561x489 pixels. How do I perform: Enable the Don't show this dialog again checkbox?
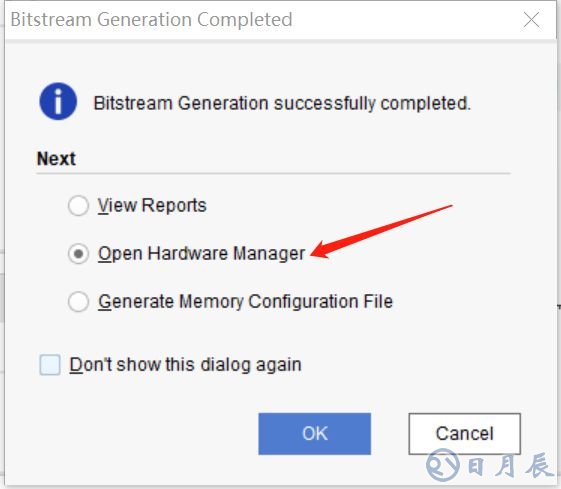coord(50,365)
